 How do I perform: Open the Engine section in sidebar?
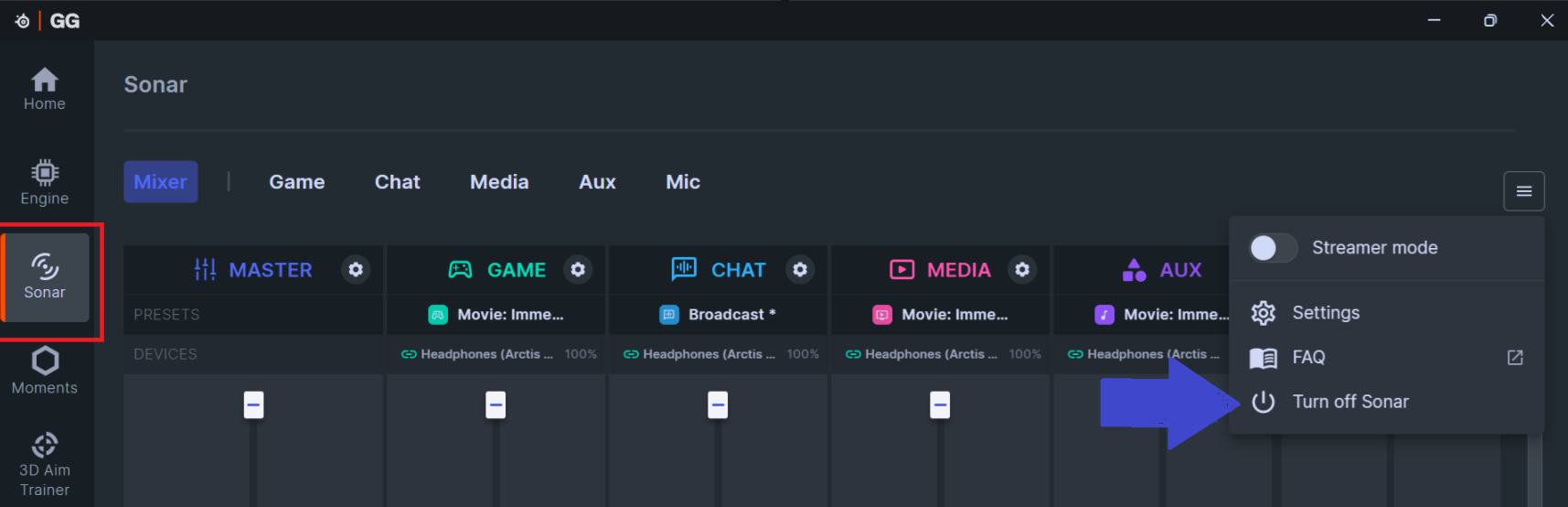pyautogui.click(x=44, y=183)
